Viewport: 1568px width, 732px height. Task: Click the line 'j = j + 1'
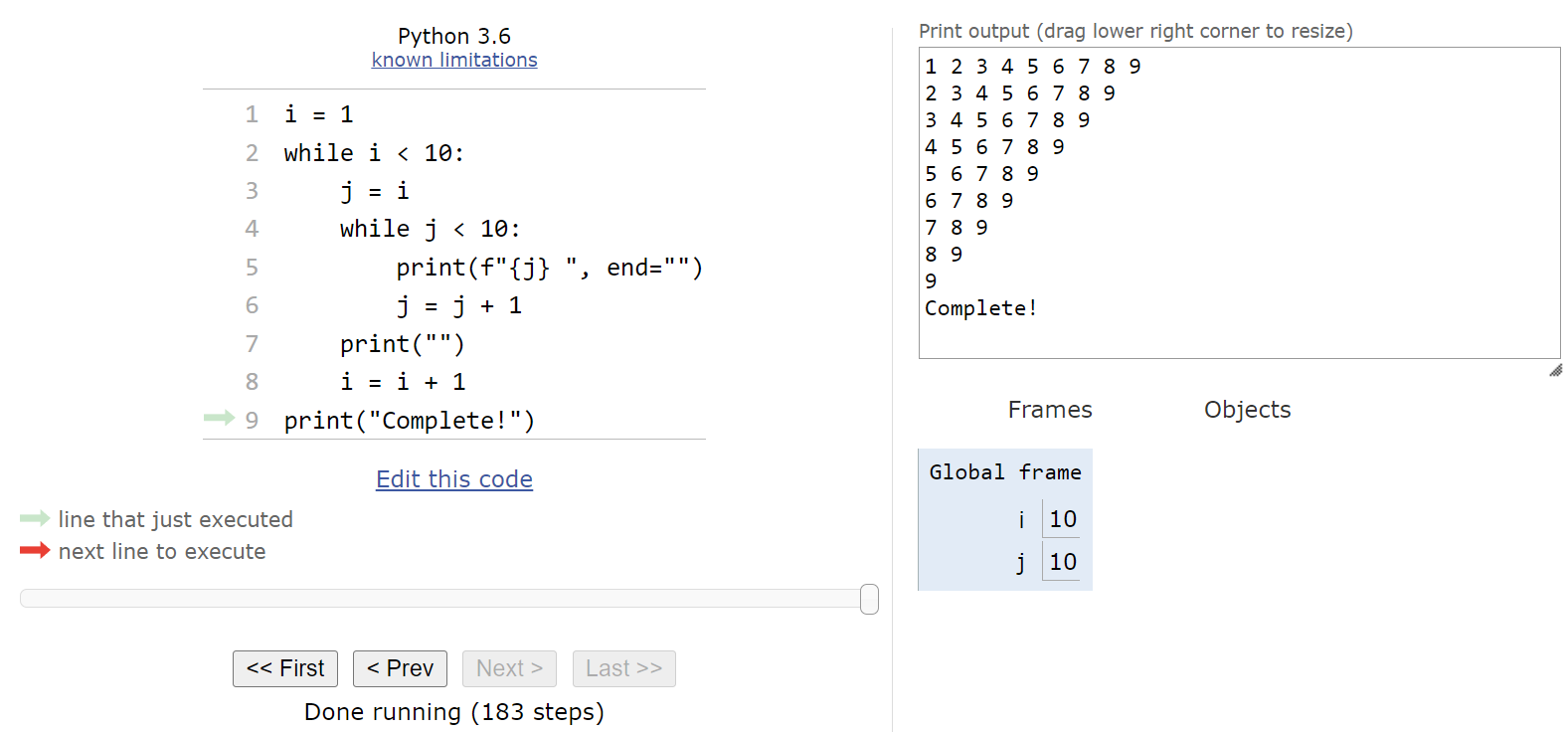(x=458, y=306)
